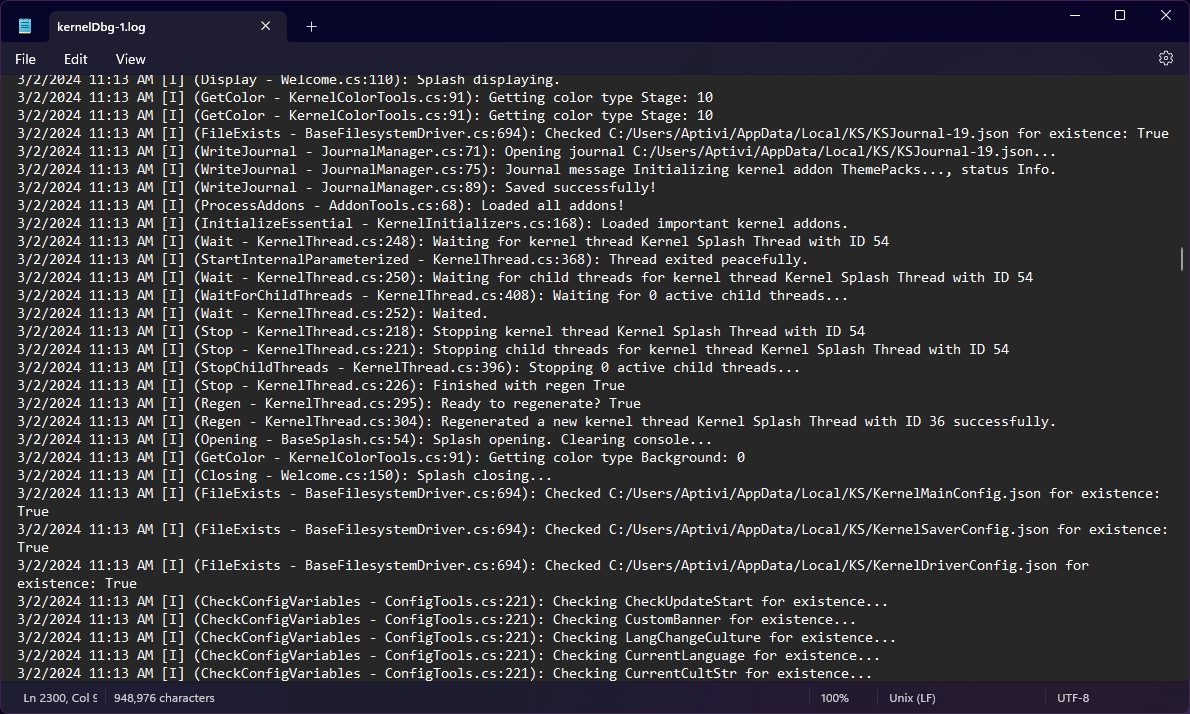The image size is (1190, 714).
Task: Open the File menu
Action: coord(25,59)
